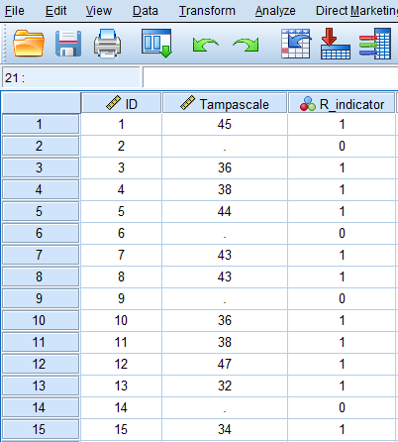Select the ID column header
The width and height of the screenshot is (398, 442).
point(121,103)
